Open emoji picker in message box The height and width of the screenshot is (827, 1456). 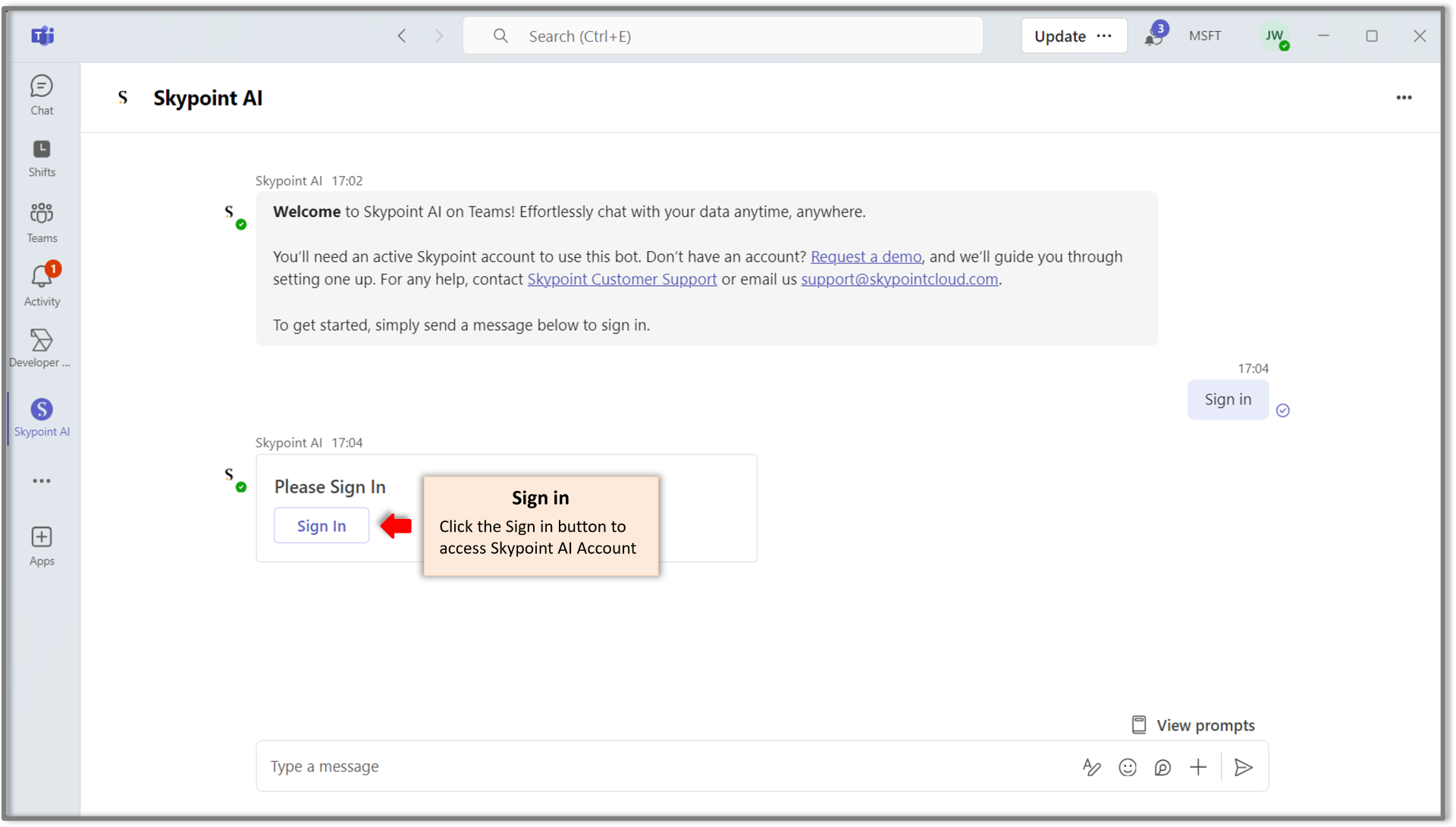(1128, 767)
